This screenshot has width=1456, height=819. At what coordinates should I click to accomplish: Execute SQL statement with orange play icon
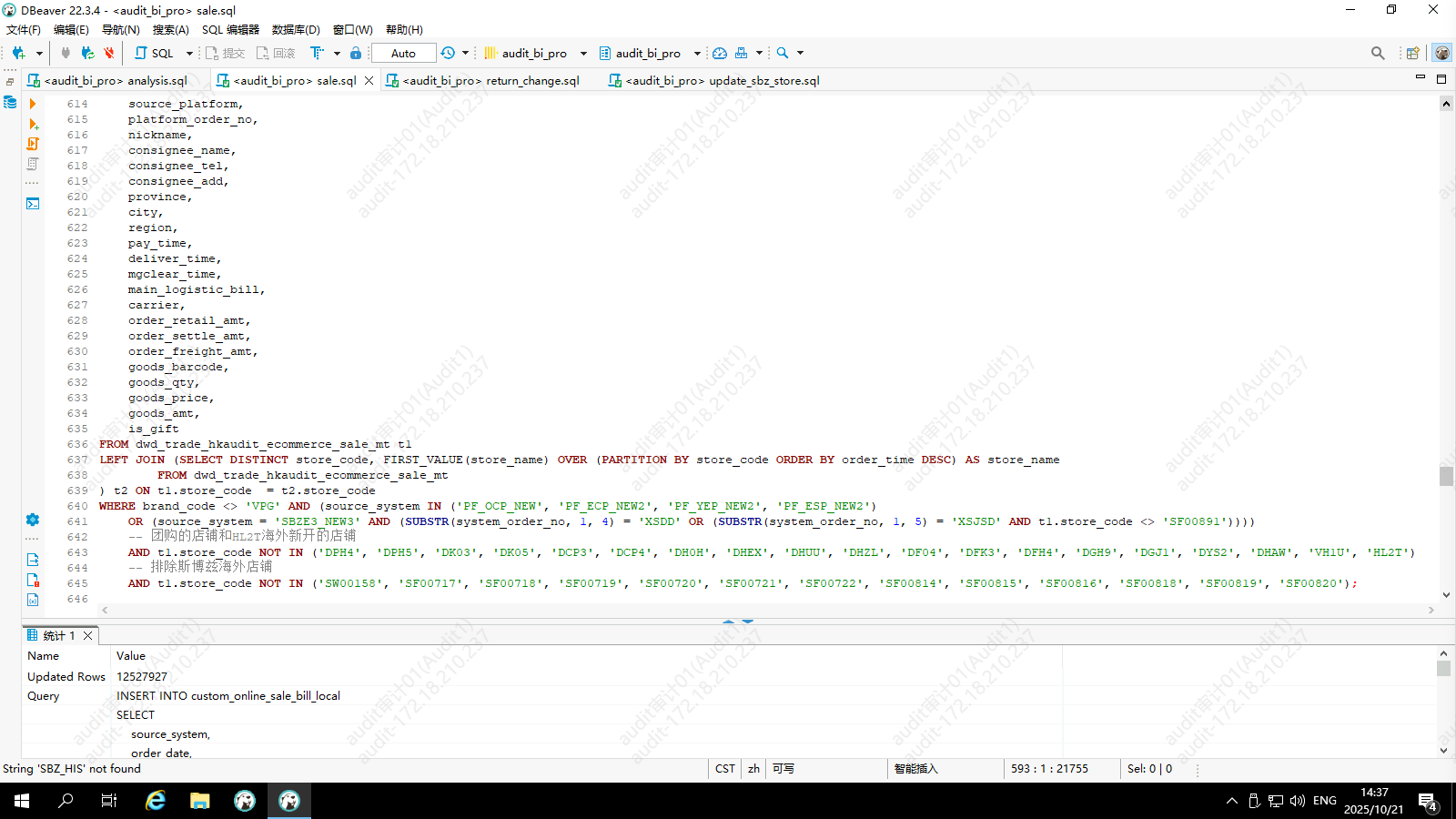pyautogui.click(x=33, y=104)
